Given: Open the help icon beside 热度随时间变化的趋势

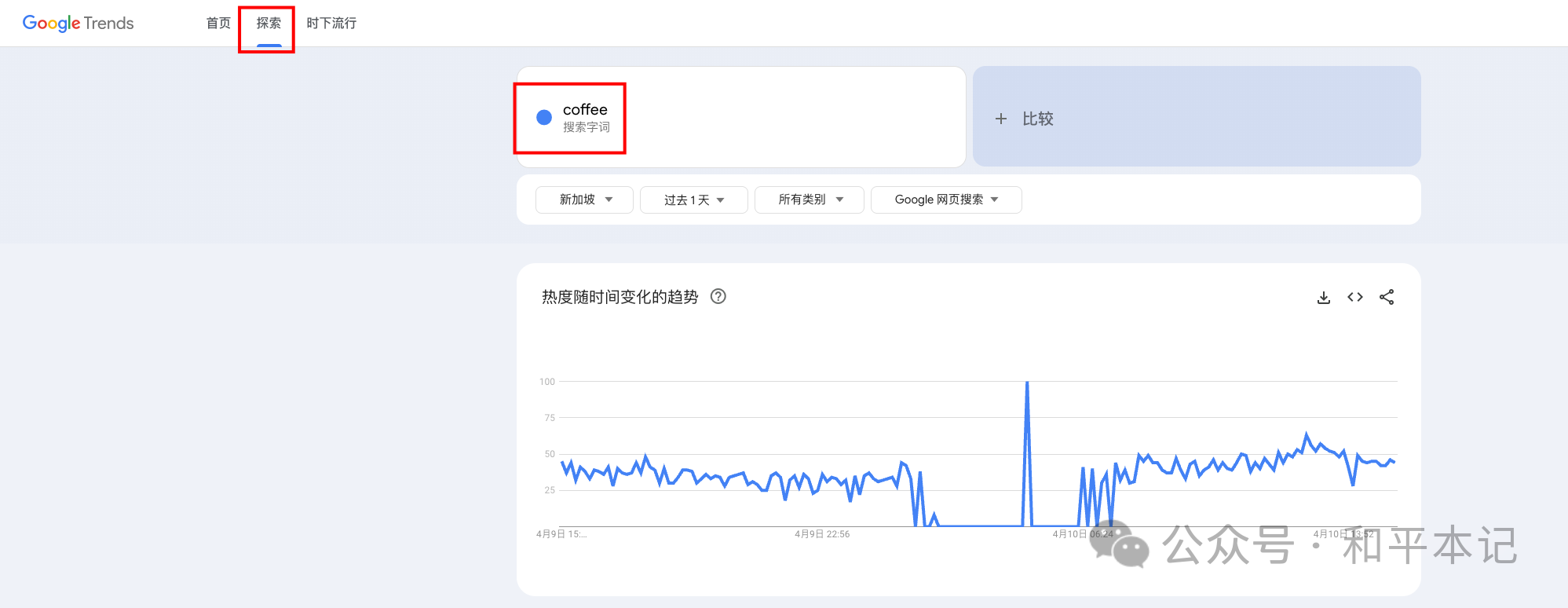Looking at the screenshot, I should coord(718,296).
